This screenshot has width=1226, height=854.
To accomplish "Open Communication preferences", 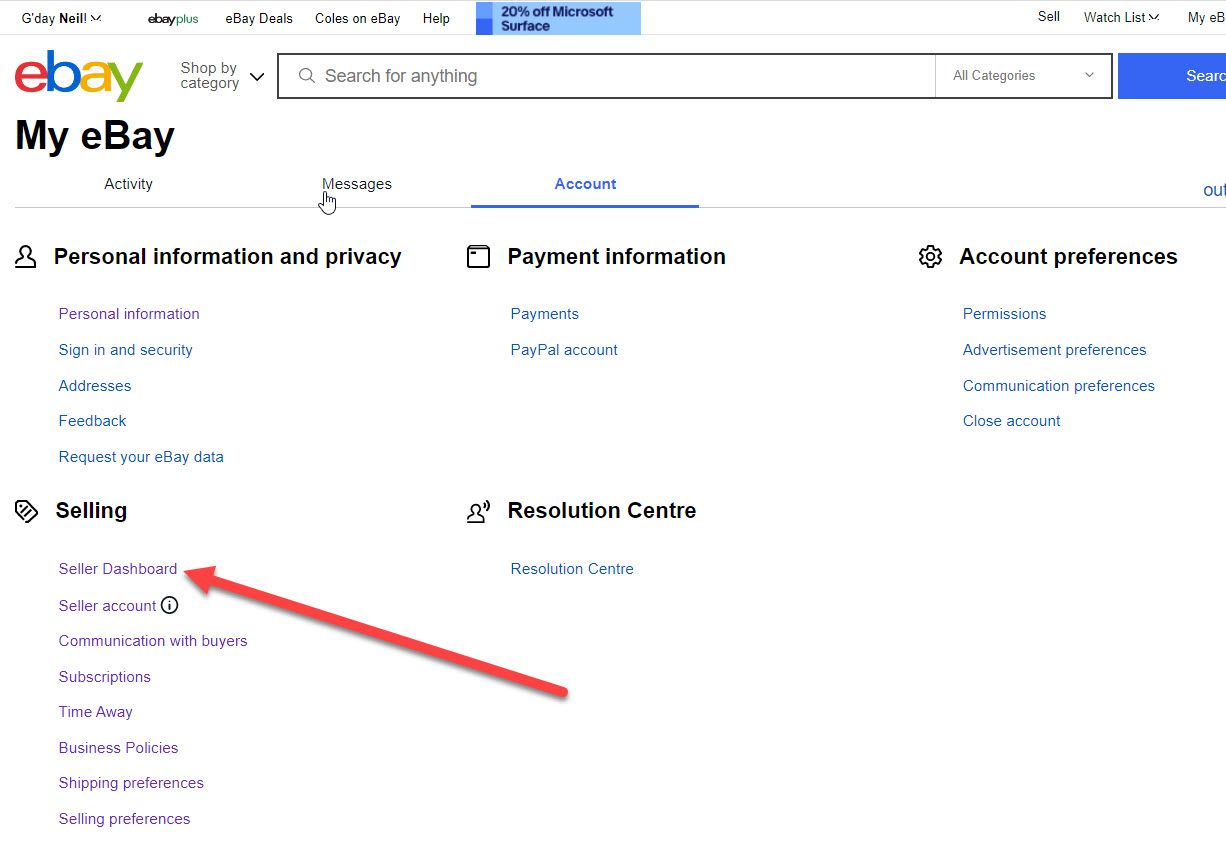I will point(1059,386).
